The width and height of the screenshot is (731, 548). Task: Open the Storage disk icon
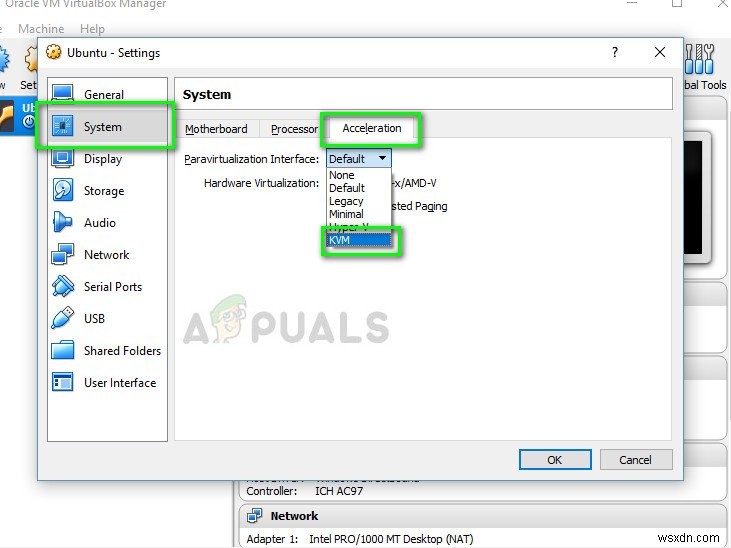pyautogui.click(x=62, y=190)
